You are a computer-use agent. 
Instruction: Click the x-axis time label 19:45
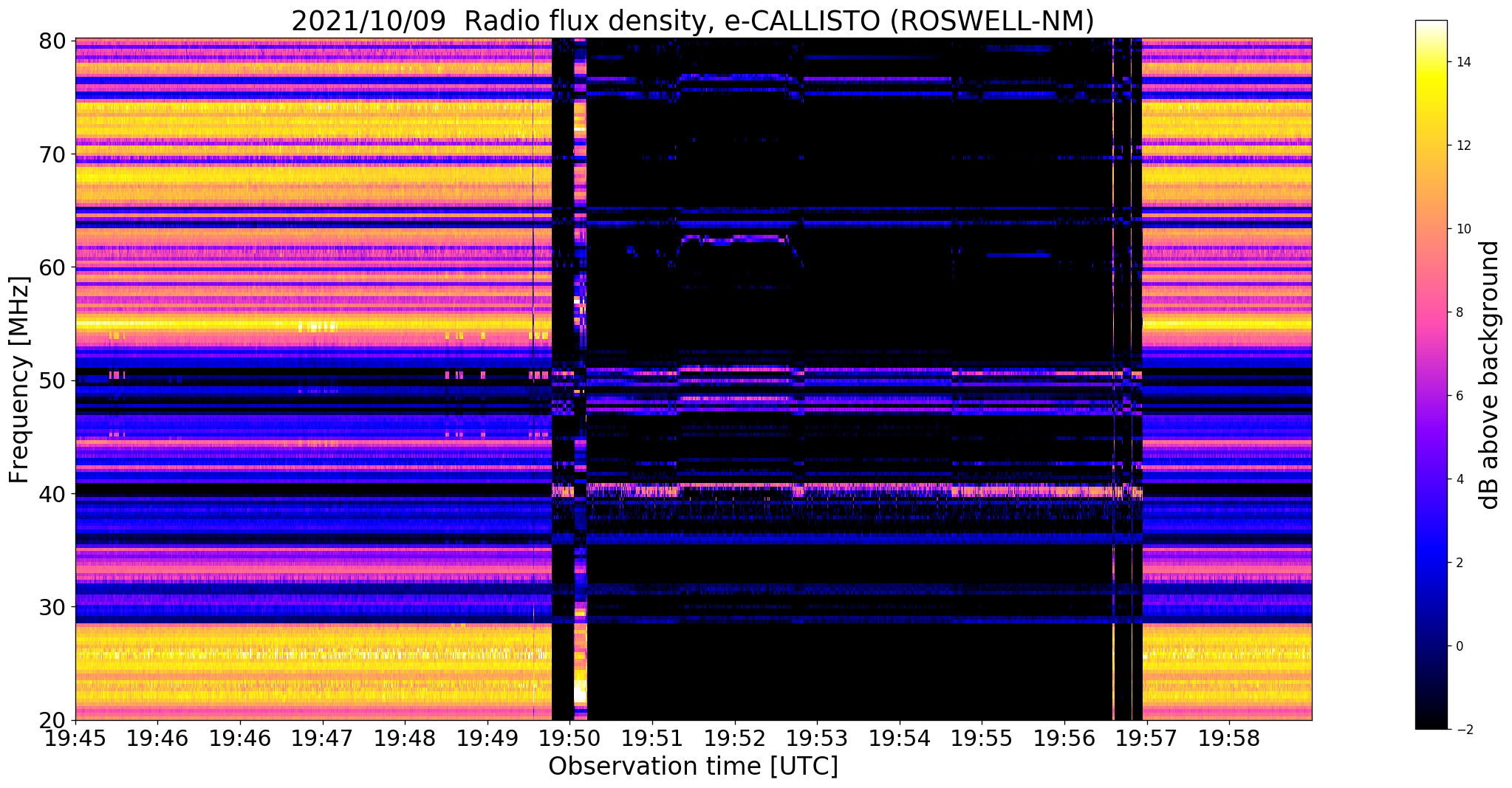(x=75, y=738)
